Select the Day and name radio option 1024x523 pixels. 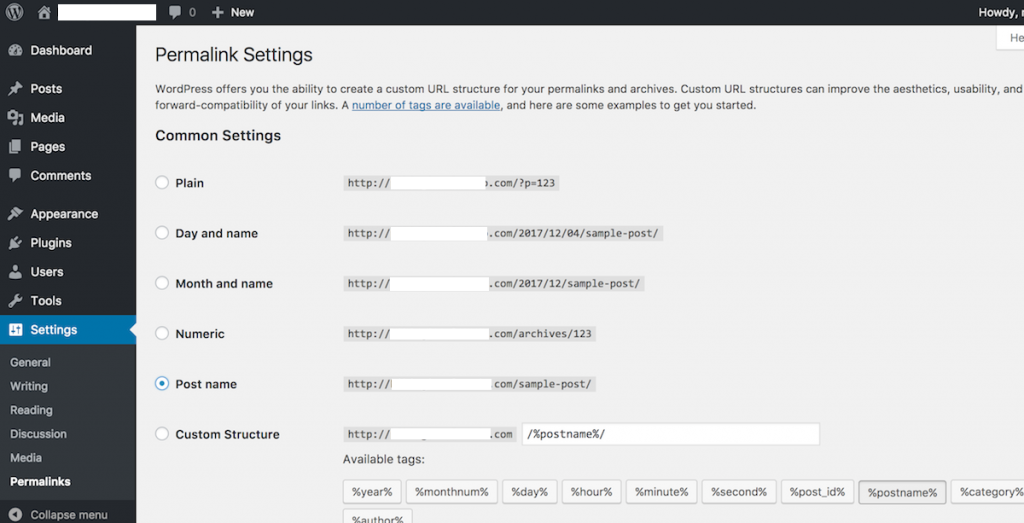(x=162, y=232)
